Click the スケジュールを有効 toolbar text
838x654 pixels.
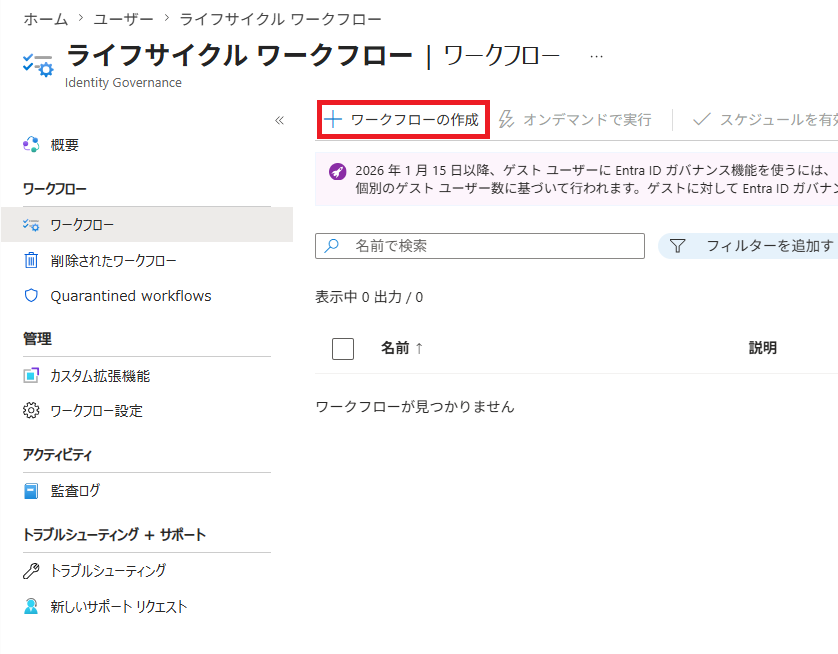(779, 120)
